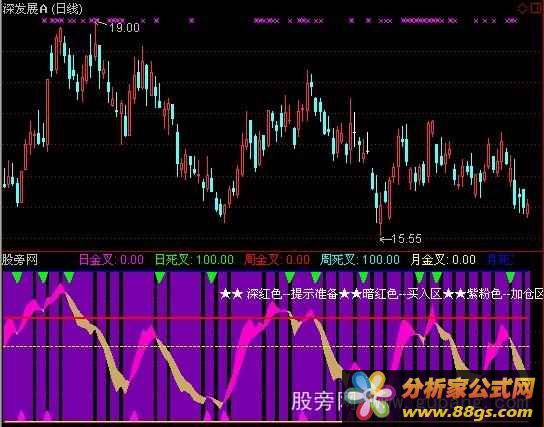Click the solid red threshold line in indicator panel
The width and height of the screenshot is (544, 427).
266,318
